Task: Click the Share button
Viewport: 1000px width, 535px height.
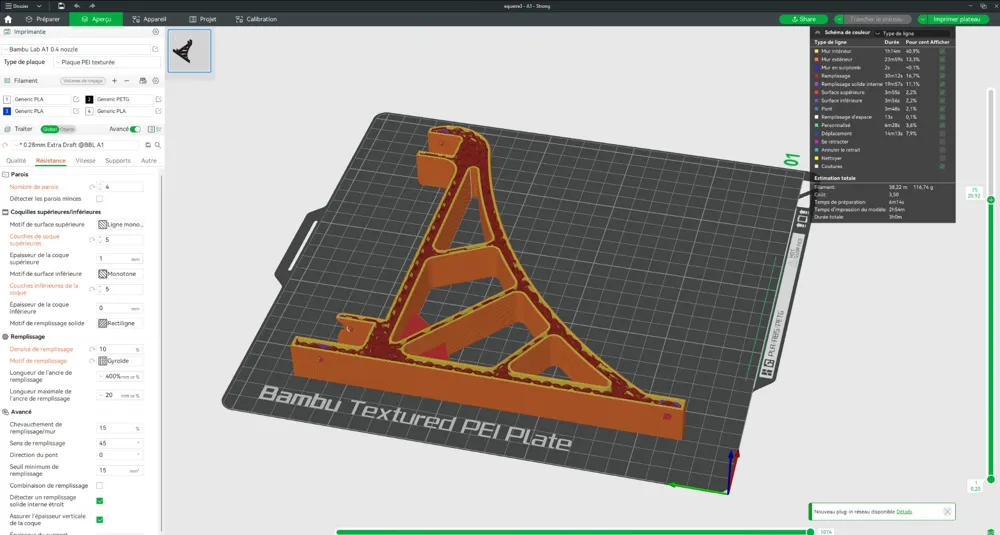Action: (x=804, y=19)
